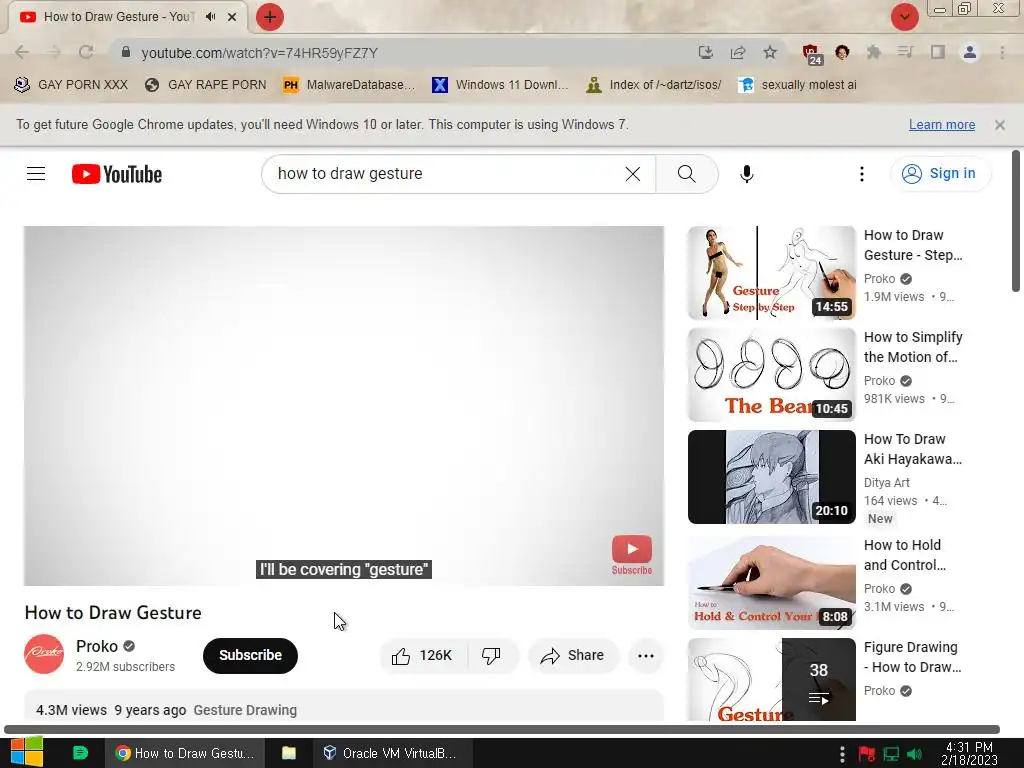This screenshot has width=1024, height=768.
Task: Mute the tab via speaker icon
Action: point(210,17)
